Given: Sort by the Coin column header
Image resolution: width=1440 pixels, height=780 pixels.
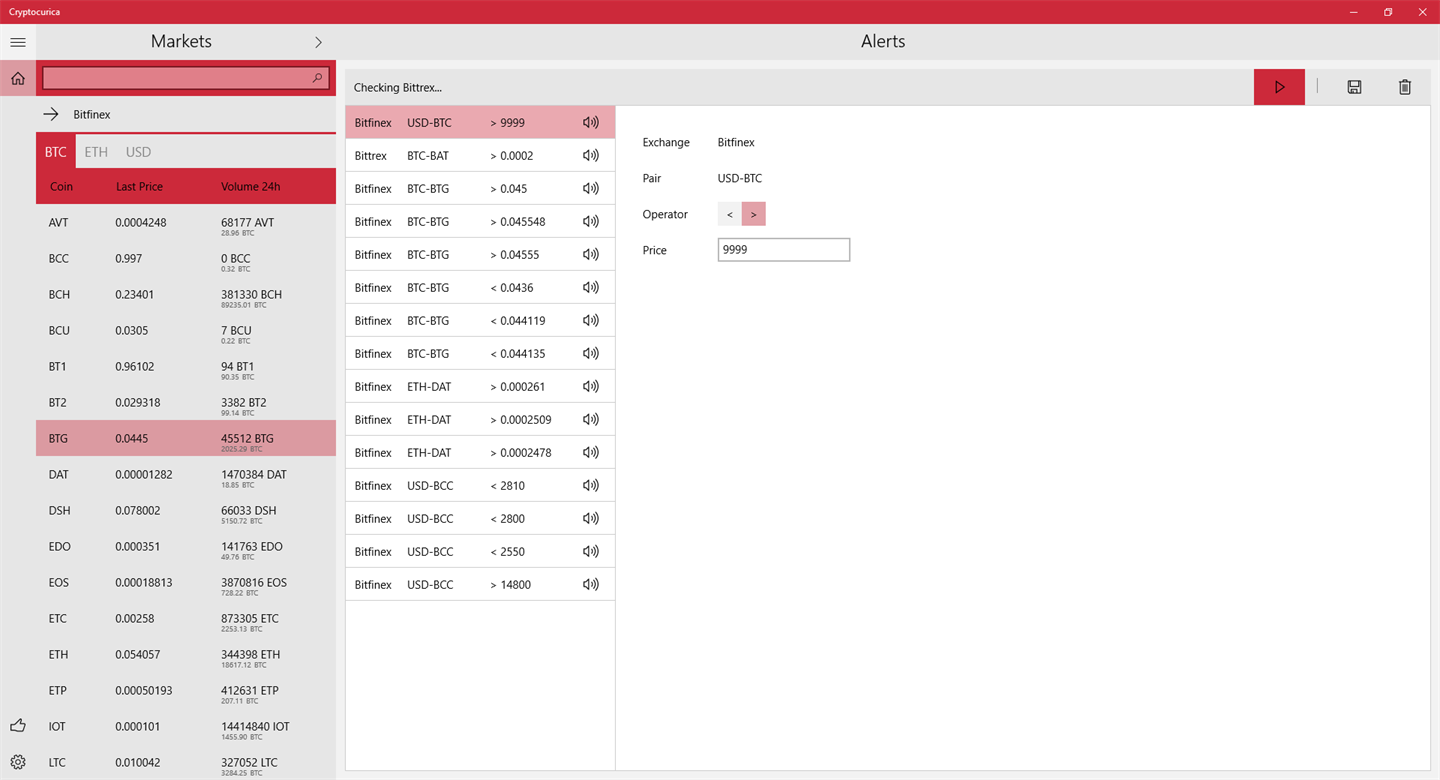Looking at the screenshot, I should click(62, 186).
